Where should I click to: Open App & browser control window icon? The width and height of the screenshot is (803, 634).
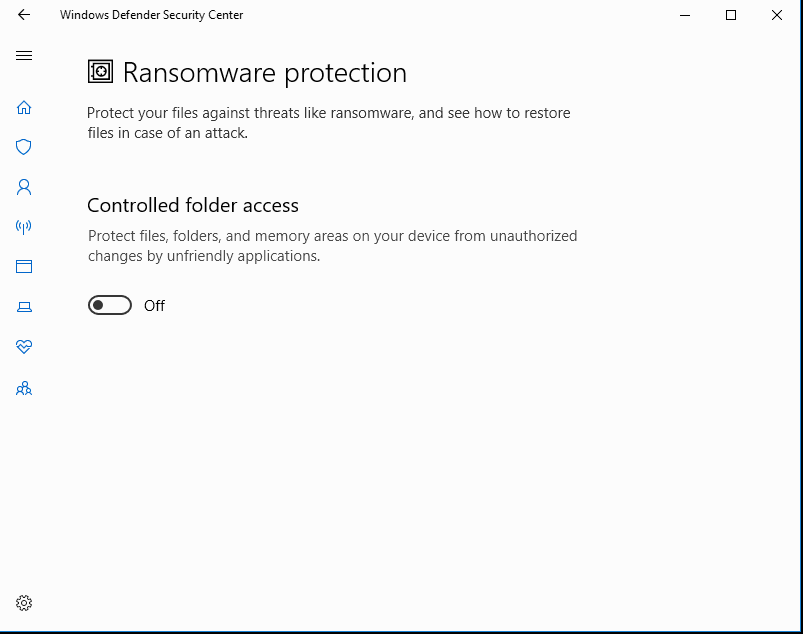[x=24, y=266]
